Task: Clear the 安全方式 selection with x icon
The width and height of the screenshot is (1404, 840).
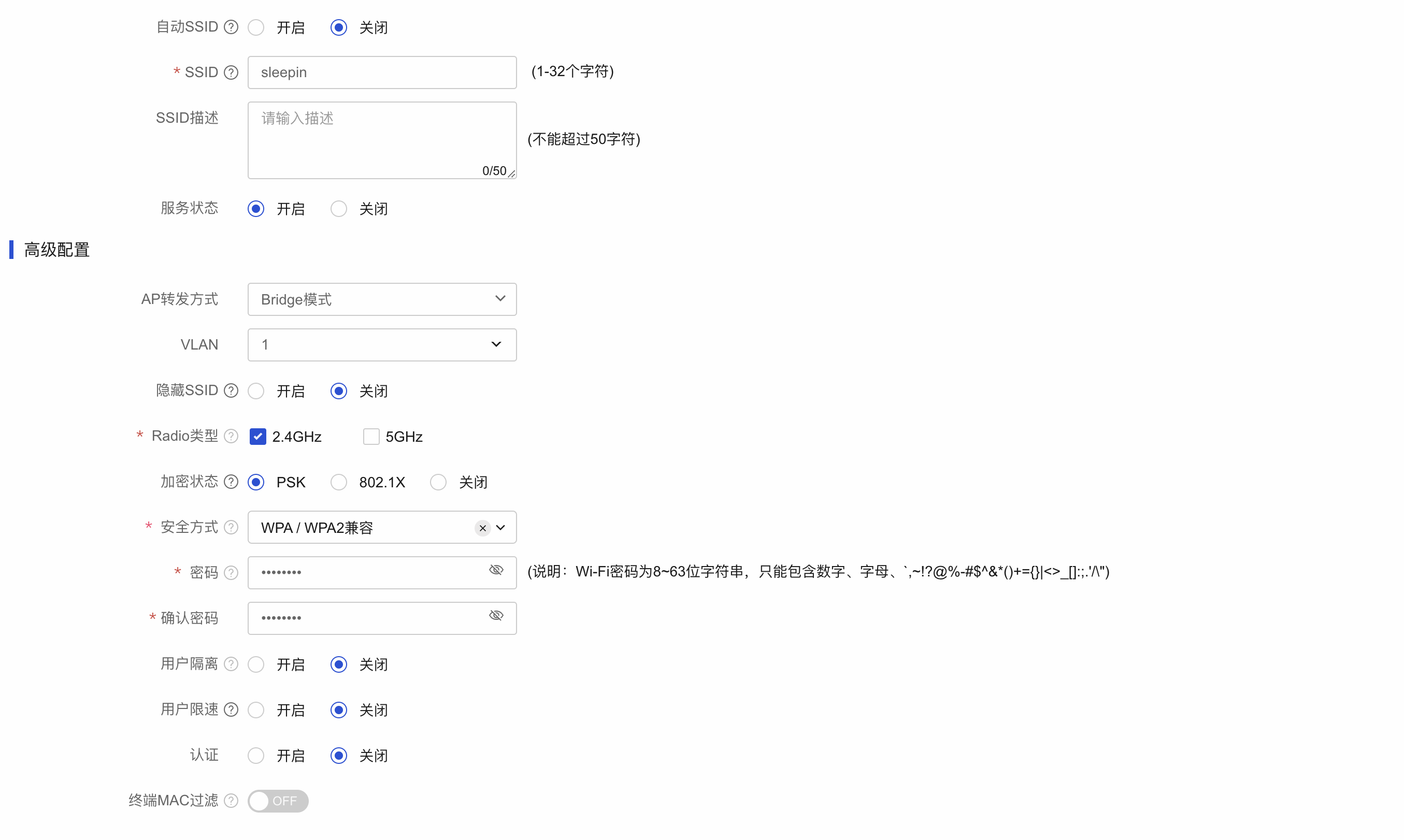Action: [482, 528]
